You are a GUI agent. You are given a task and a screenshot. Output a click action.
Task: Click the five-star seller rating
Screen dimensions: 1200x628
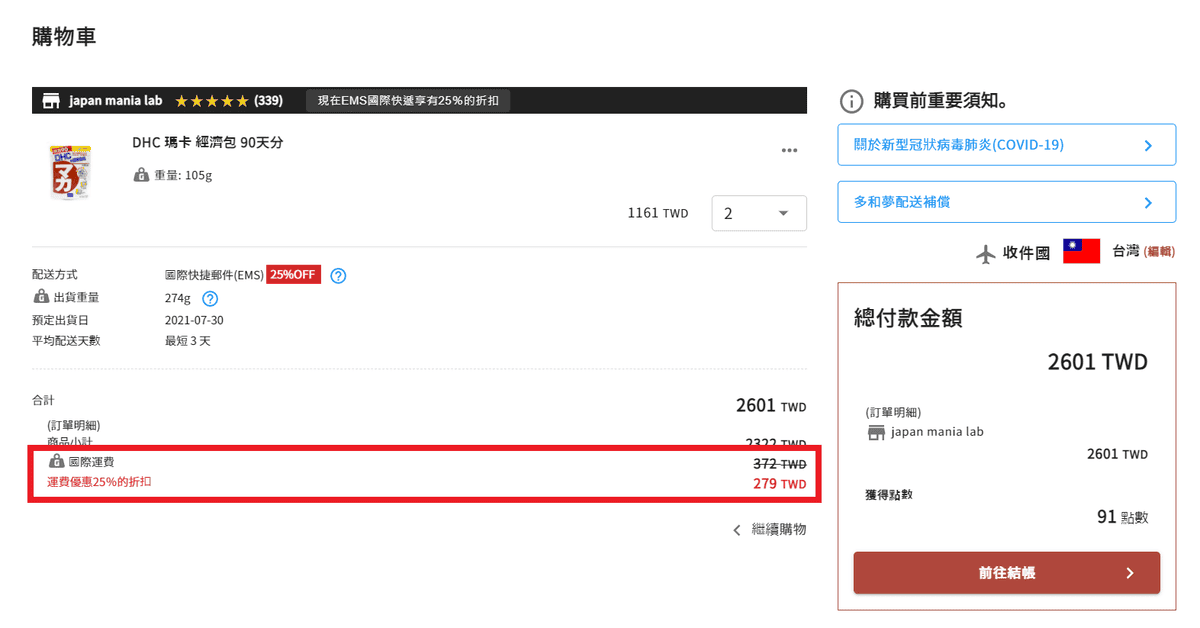coord(211,101)
